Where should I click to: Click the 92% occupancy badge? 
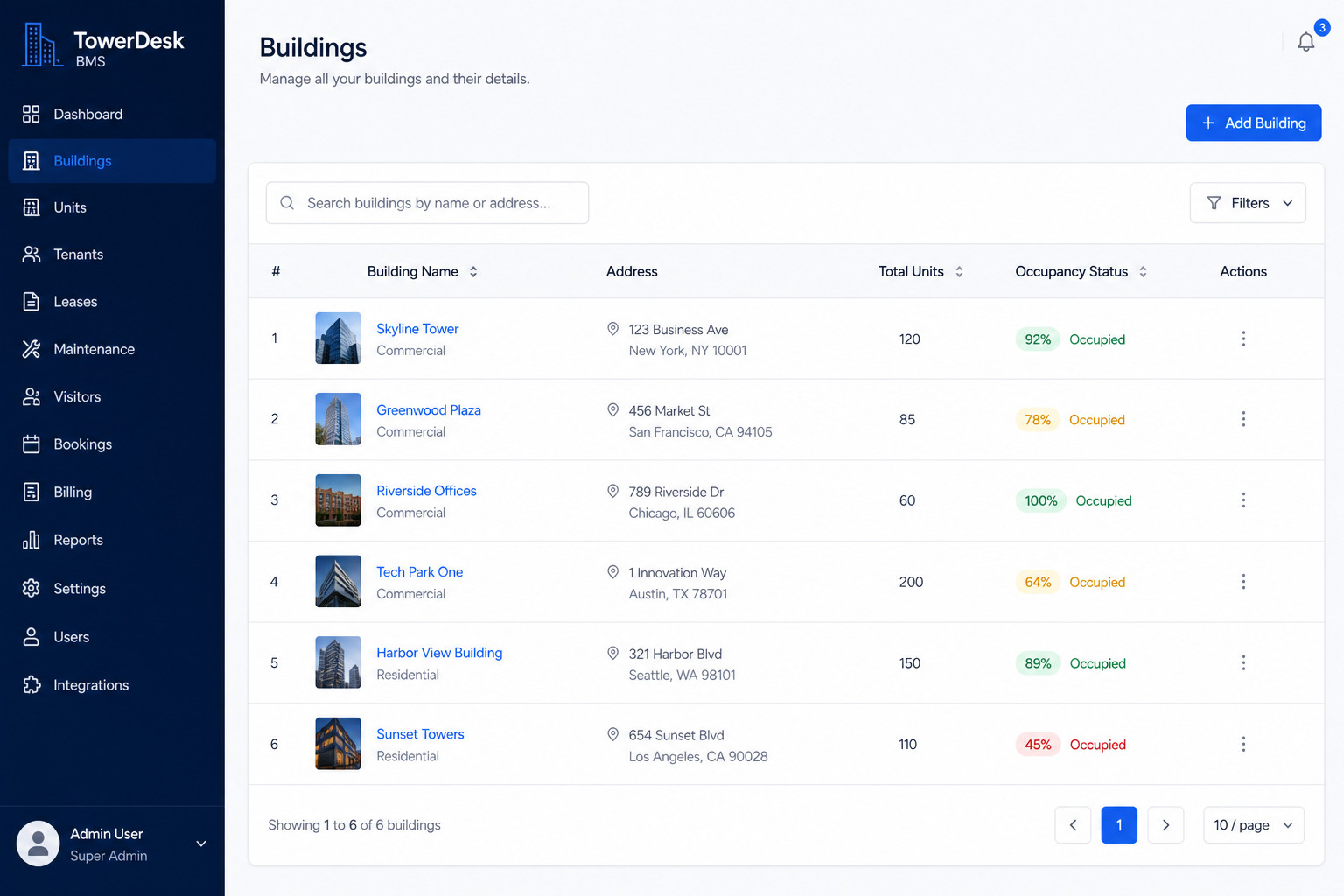[1038, 339]
